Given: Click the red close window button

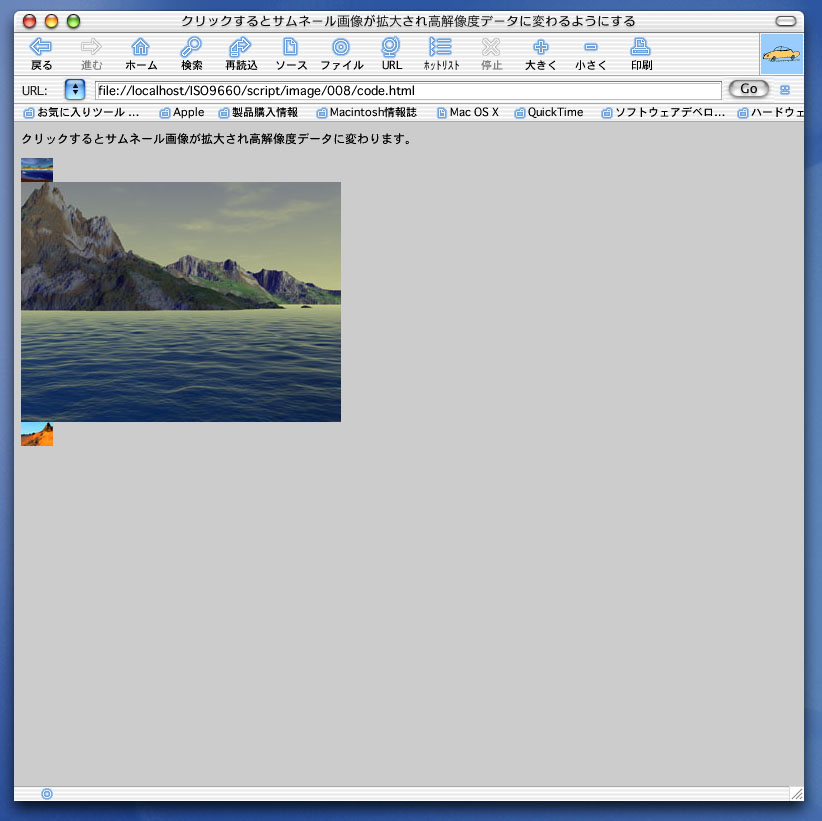Looking at the screenshot, I should point(29,21).
